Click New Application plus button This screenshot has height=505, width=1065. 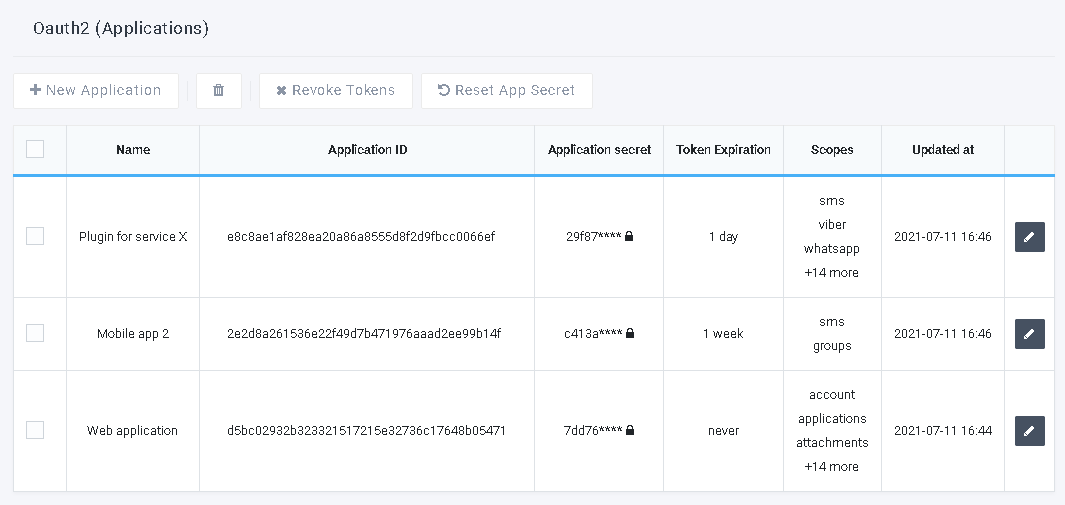click(x=96, y=90)
